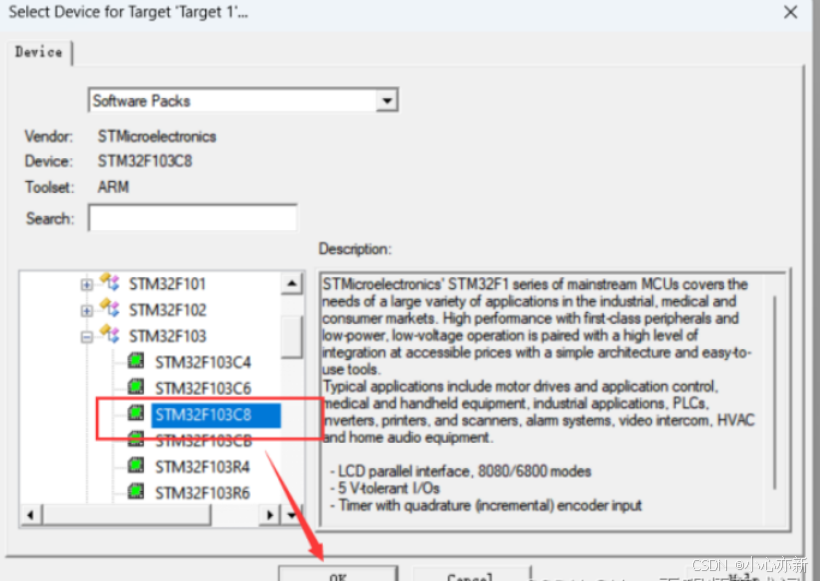Focus the Search input field
The height and width of the screenshot is (581, 820).
192,218
